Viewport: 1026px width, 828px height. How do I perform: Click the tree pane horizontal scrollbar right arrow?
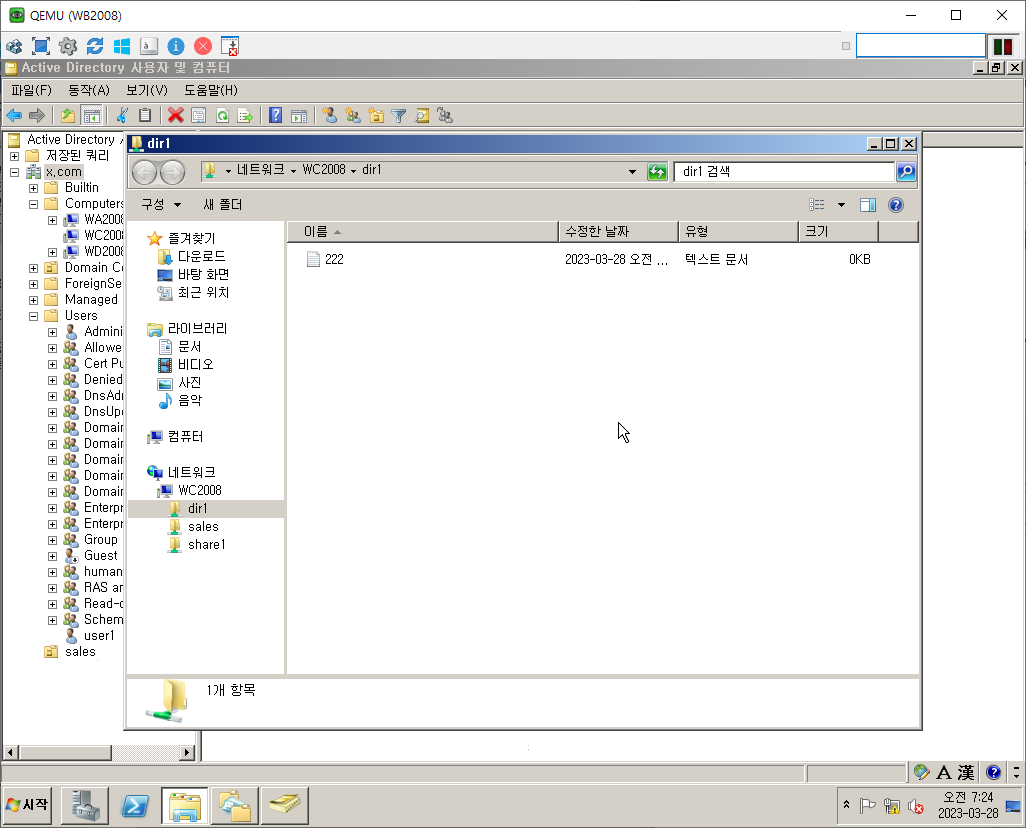[187, 753]
